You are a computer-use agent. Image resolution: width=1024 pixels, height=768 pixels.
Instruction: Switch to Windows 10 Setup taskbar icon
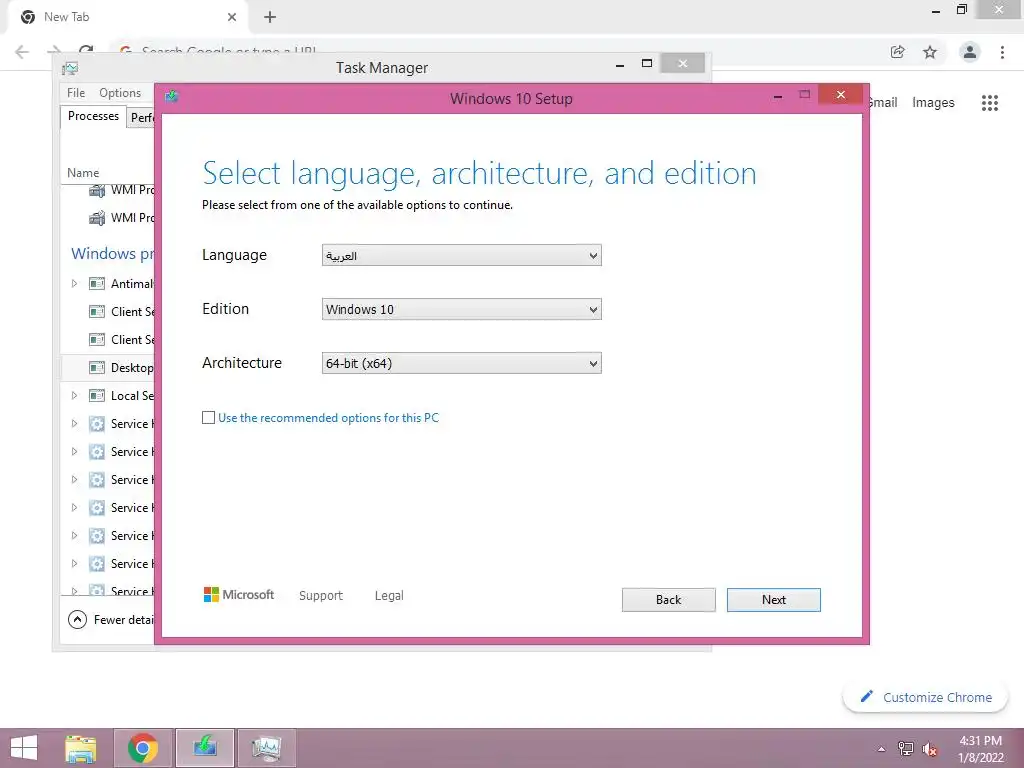204,748
